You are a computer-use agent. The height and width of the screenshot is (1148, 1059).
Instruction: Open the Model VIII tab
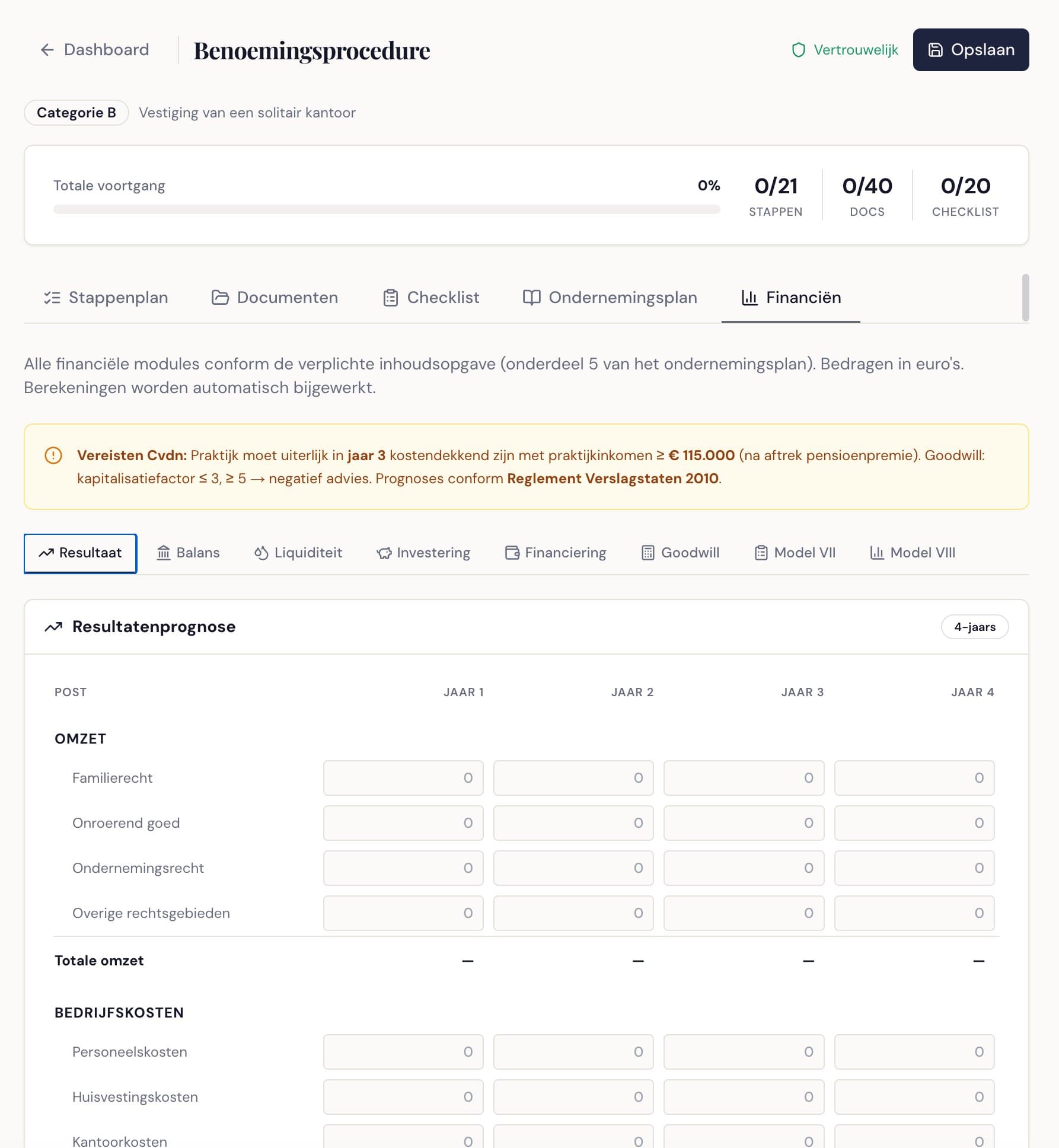911,552
